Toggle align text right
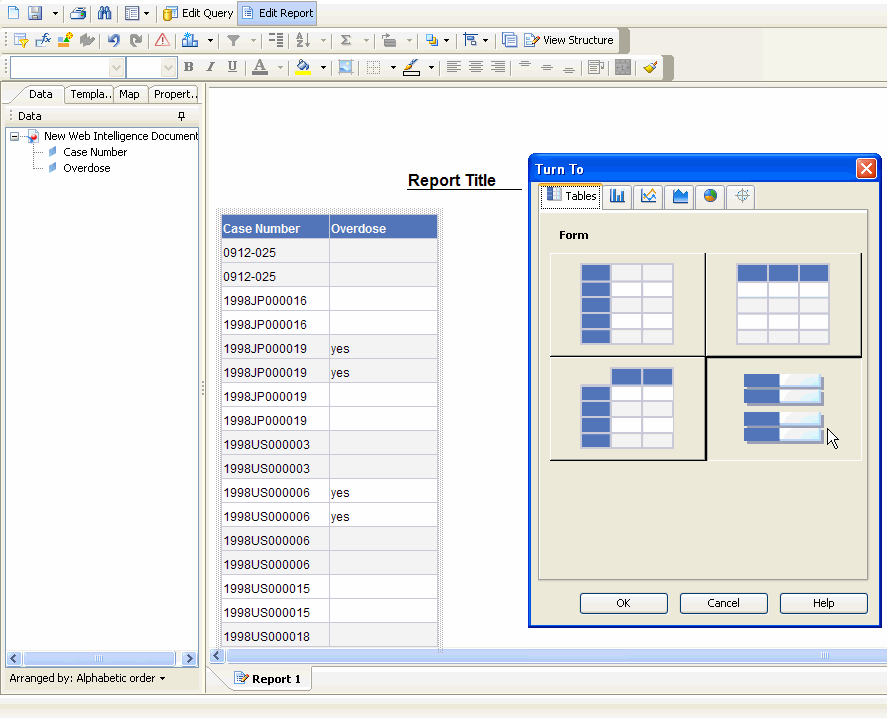The height and width of the screenshot is (718, 887). (498, 67)
